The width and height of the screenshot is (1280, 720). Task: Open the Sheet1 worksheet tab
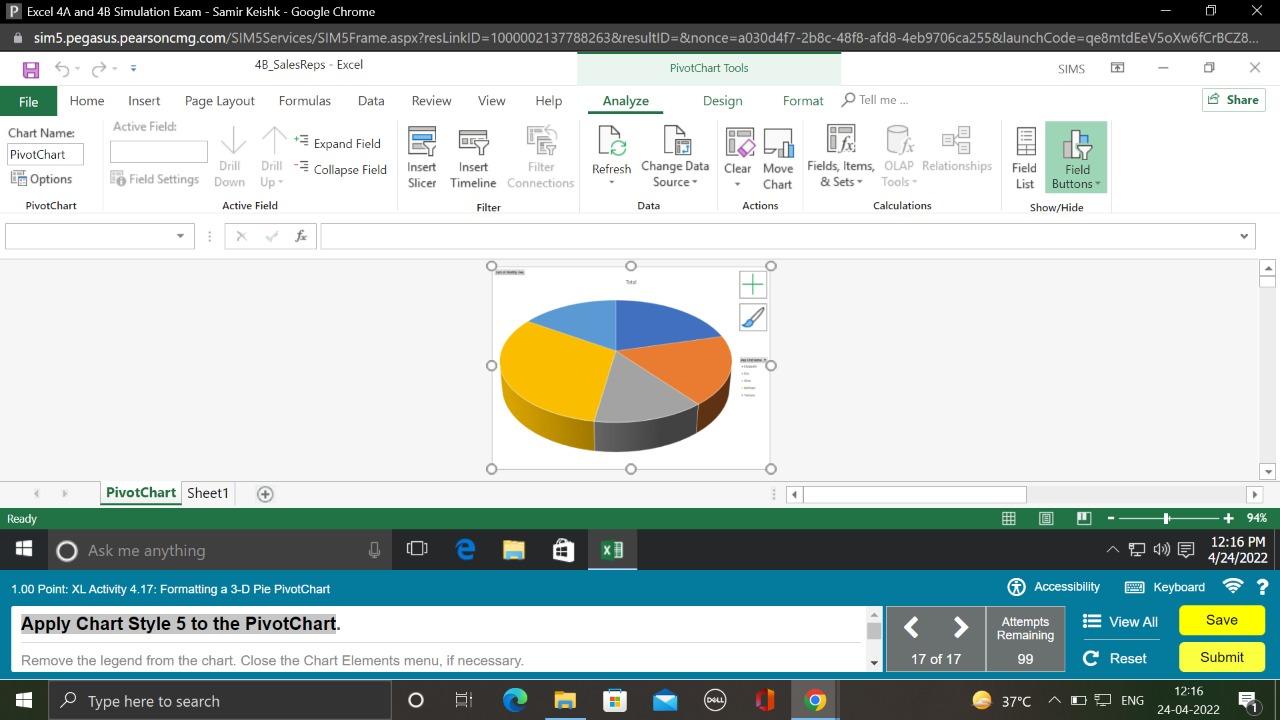pyautogui.click(x=207, y=492)
